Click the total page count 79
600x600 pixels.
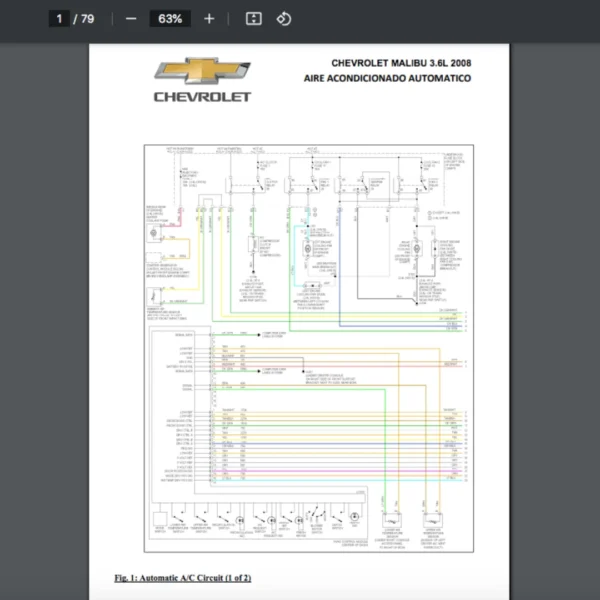coord(88,19)
